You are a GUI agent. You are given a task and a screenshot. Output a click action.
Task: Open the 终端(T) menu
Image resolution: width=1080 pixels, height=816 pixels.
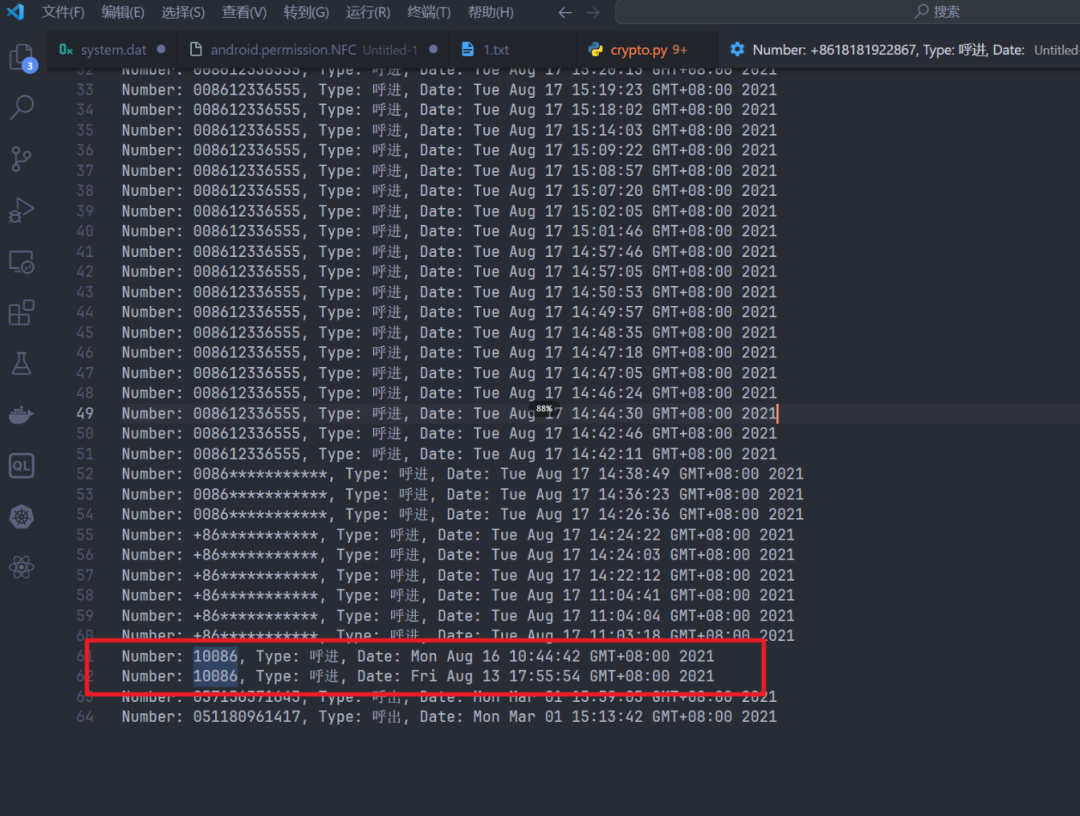pyautogui.click(x=428, y=12)
